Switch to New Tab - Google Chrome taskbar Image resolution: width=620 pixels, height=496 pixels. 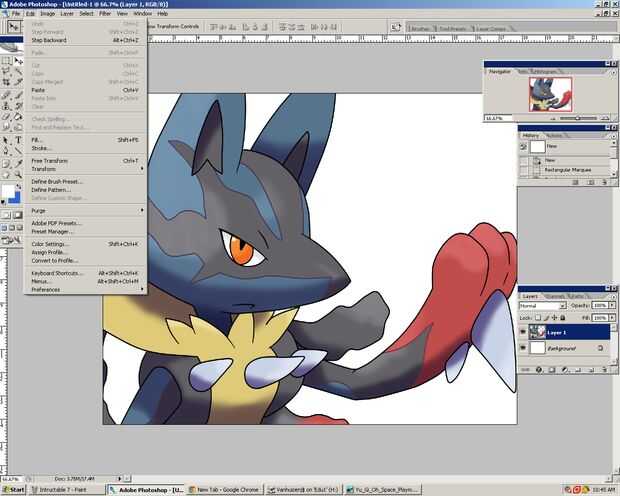pos(224,490)
